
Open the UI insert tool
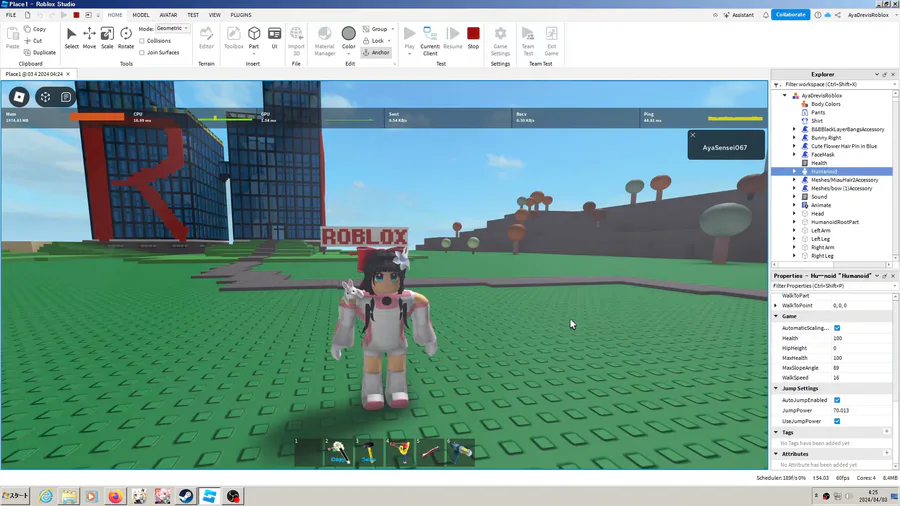point(274,38)
